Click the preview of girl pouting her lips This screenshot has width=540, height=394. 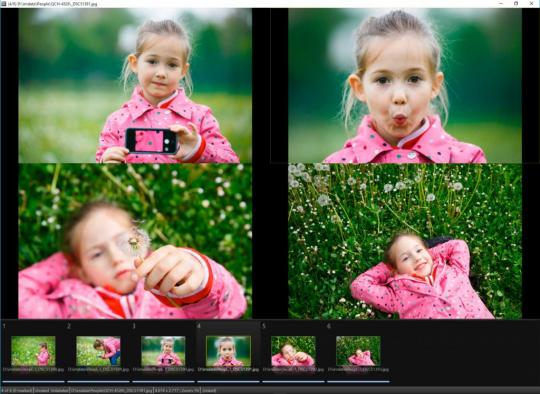405,86
